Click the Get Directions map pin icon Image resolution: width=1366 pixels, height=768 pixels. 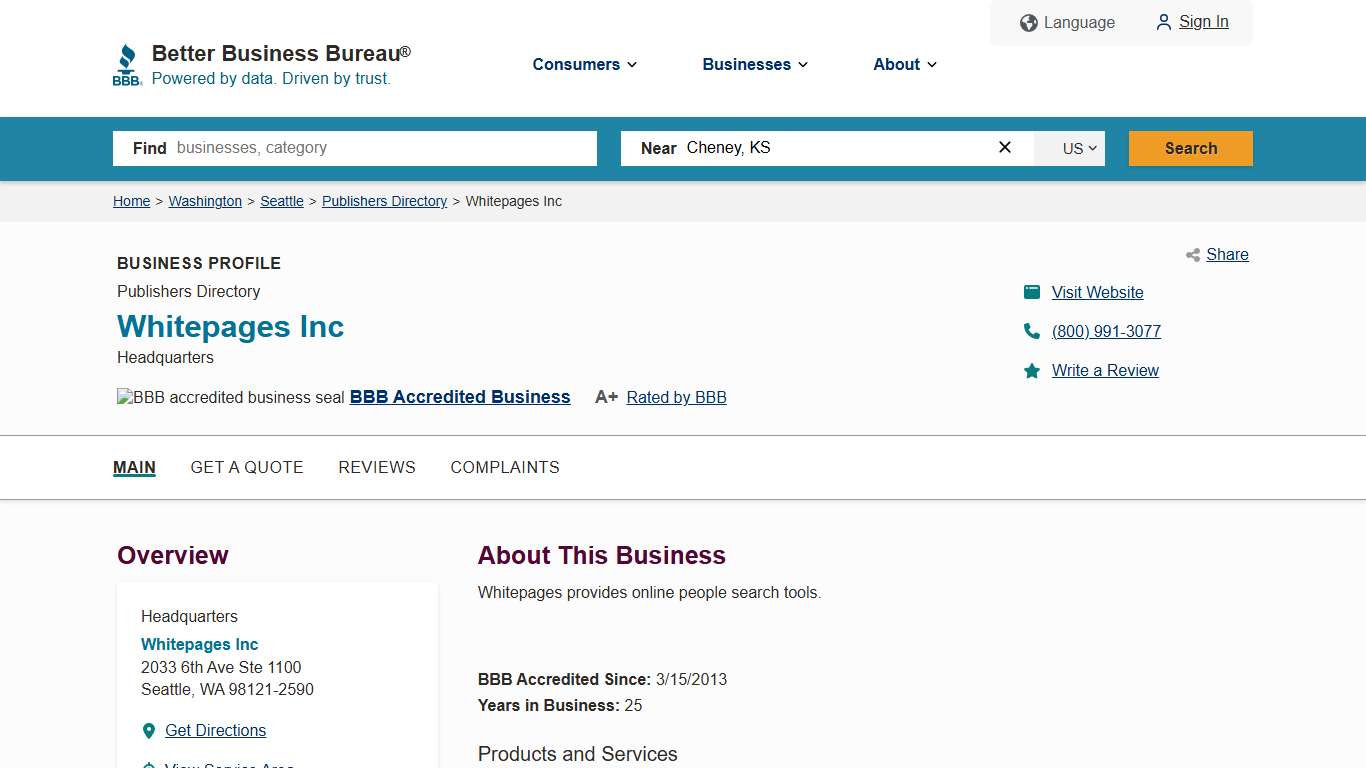[149, 730]
